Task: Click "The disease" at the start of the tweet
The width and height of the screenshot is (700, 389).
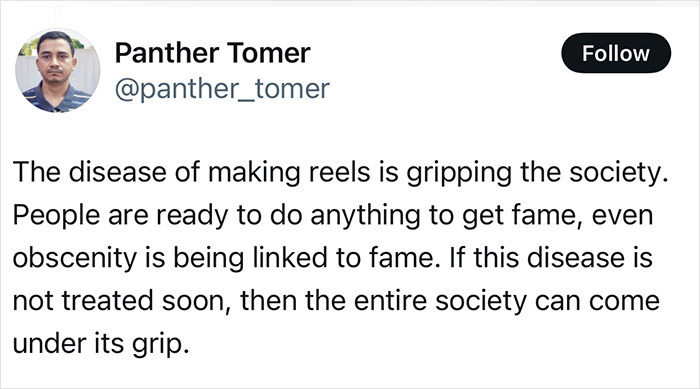Action: (89, 172)
